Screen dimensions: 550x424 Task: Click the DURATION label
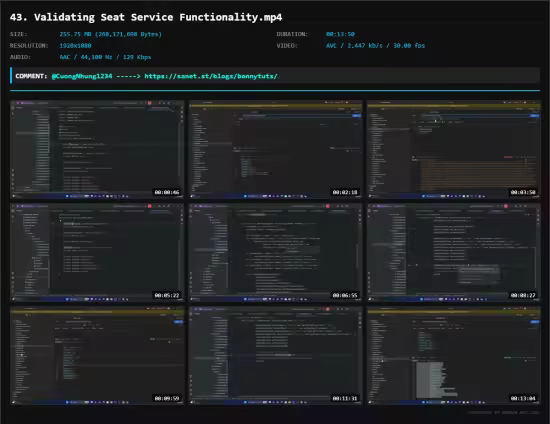[x=292, y=34]
